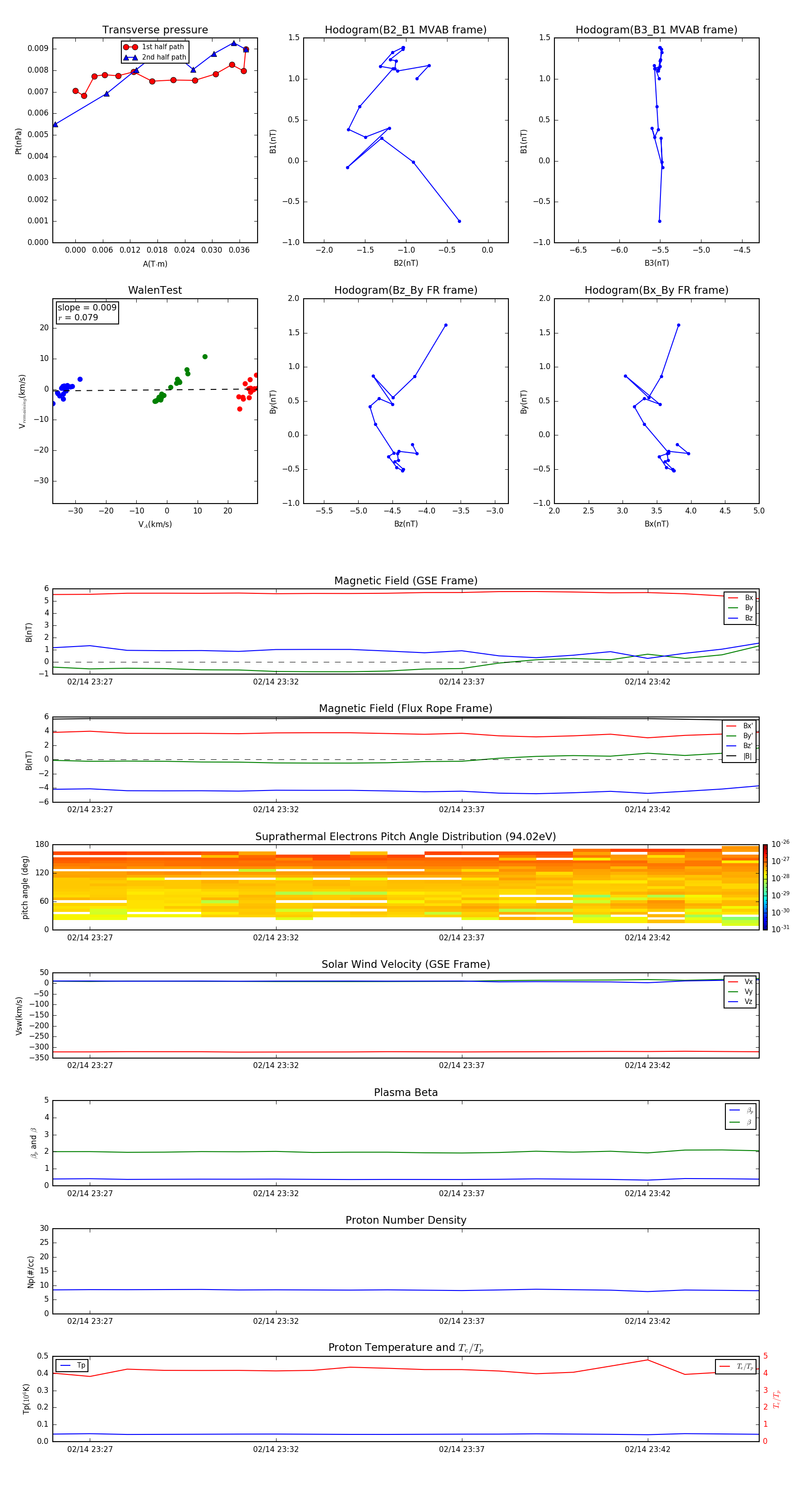Viewport: 812px width, 1489px height.
Task: Click 'Proton Number Density' title
Action: (x=406, y=1220)
